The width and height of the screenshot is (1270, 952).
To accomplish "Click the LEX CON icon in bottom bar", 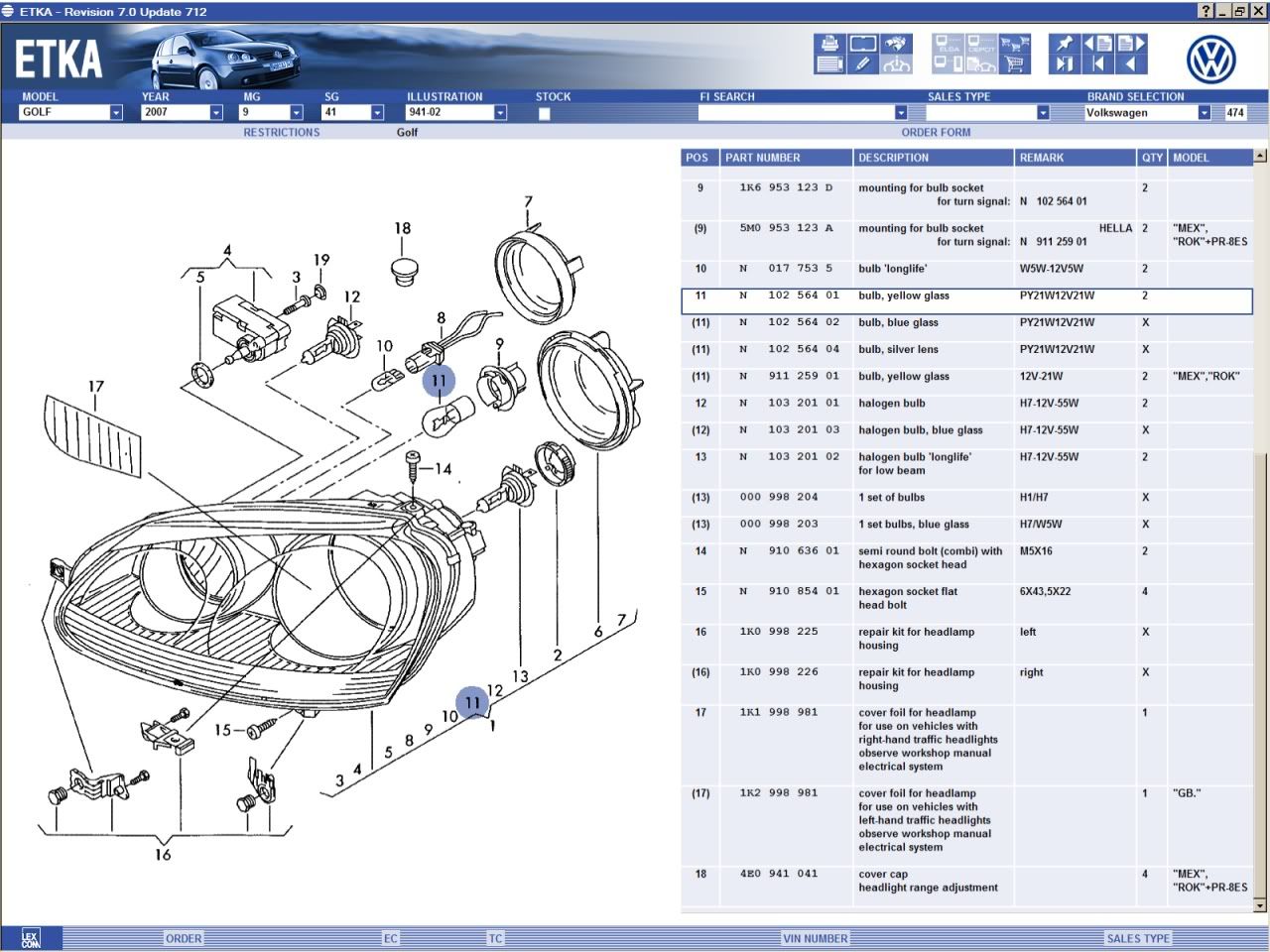I will 31,938.
